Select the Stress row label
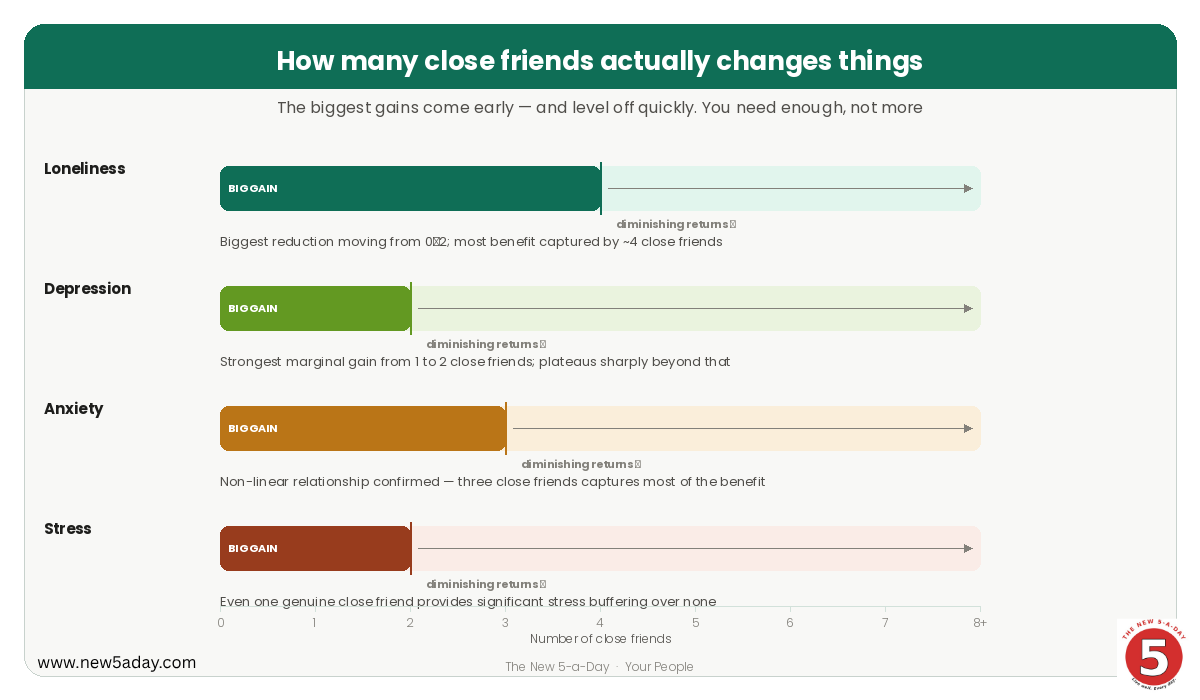 [x=68, y=529]
